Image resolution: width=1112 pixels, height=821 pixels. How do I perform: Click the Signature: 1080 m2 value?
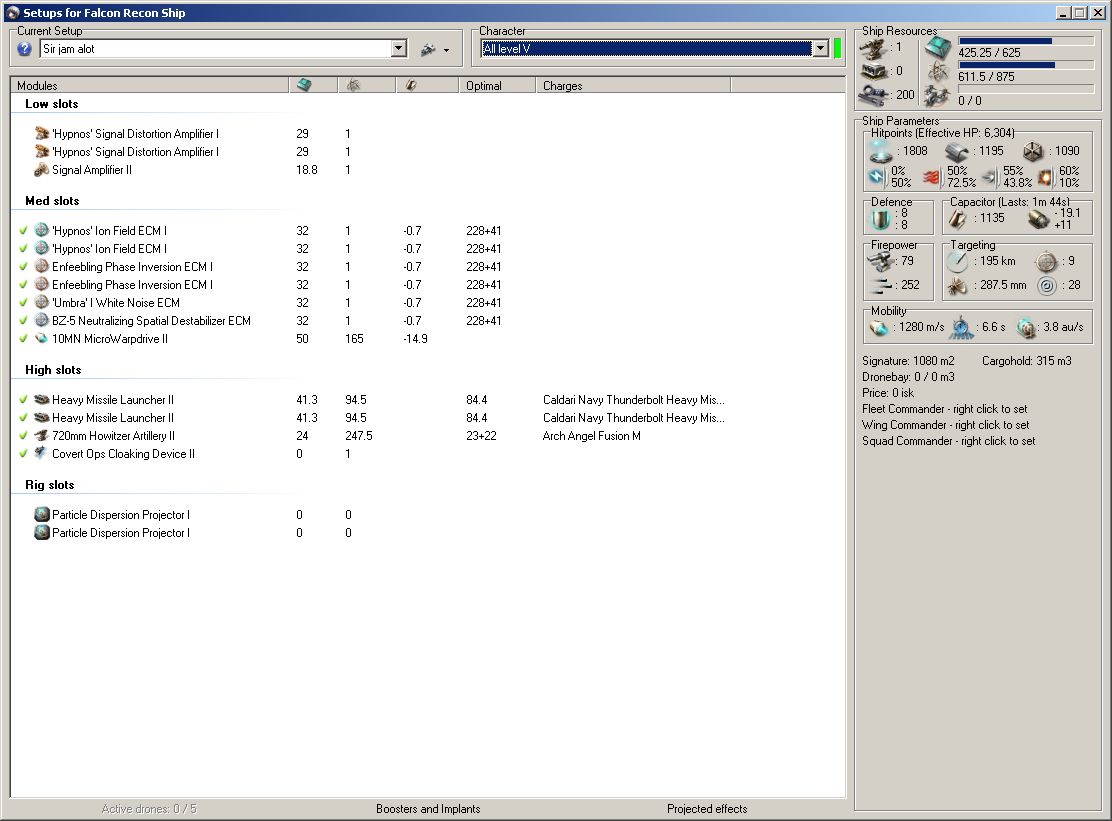(908, 361)
